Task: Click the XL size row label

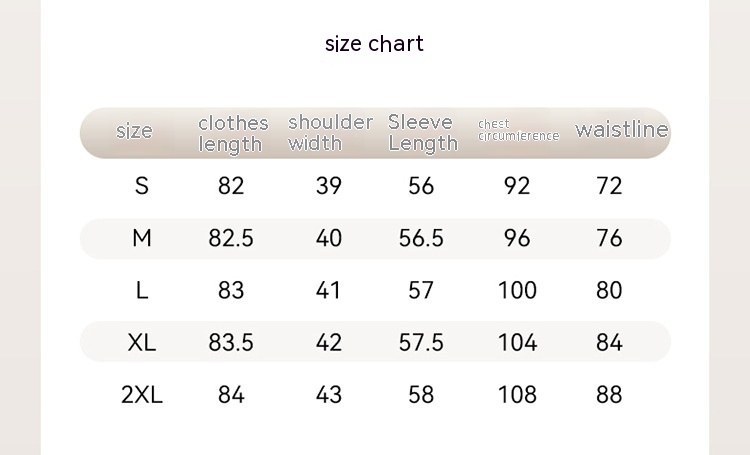Action: point(141,342)
